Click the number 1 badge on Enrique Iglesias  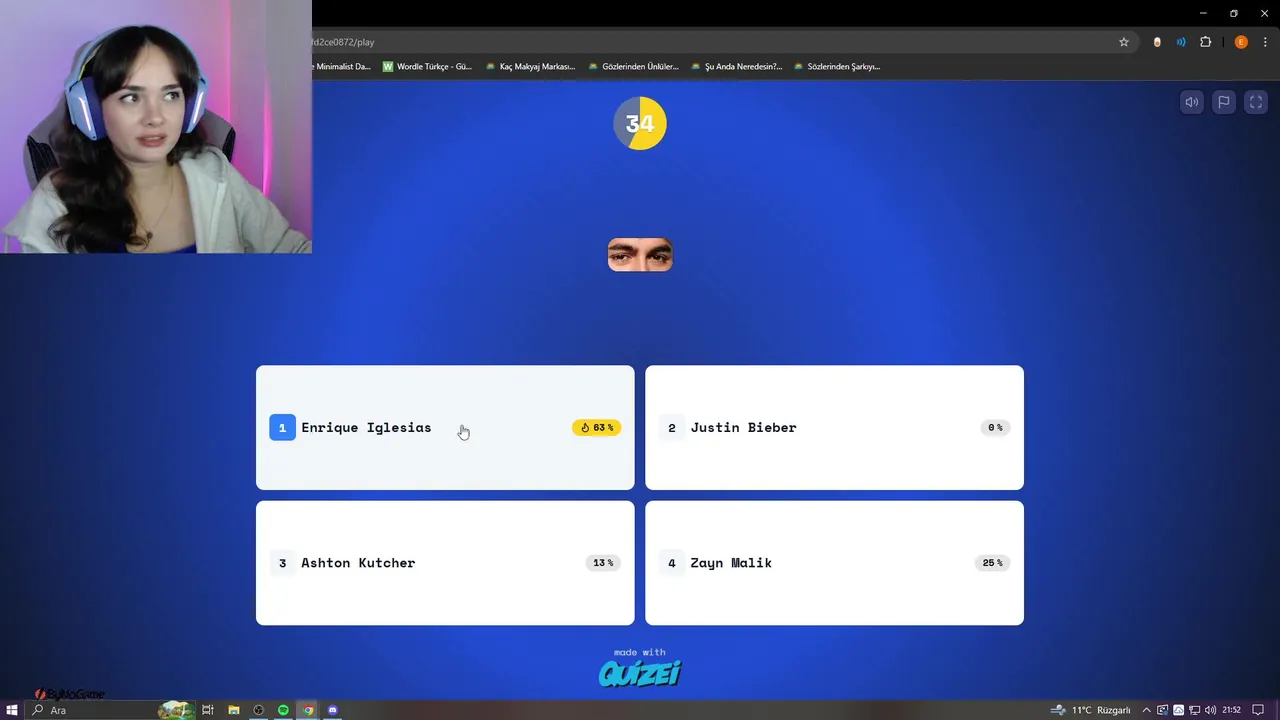click(x=282, y=427)
